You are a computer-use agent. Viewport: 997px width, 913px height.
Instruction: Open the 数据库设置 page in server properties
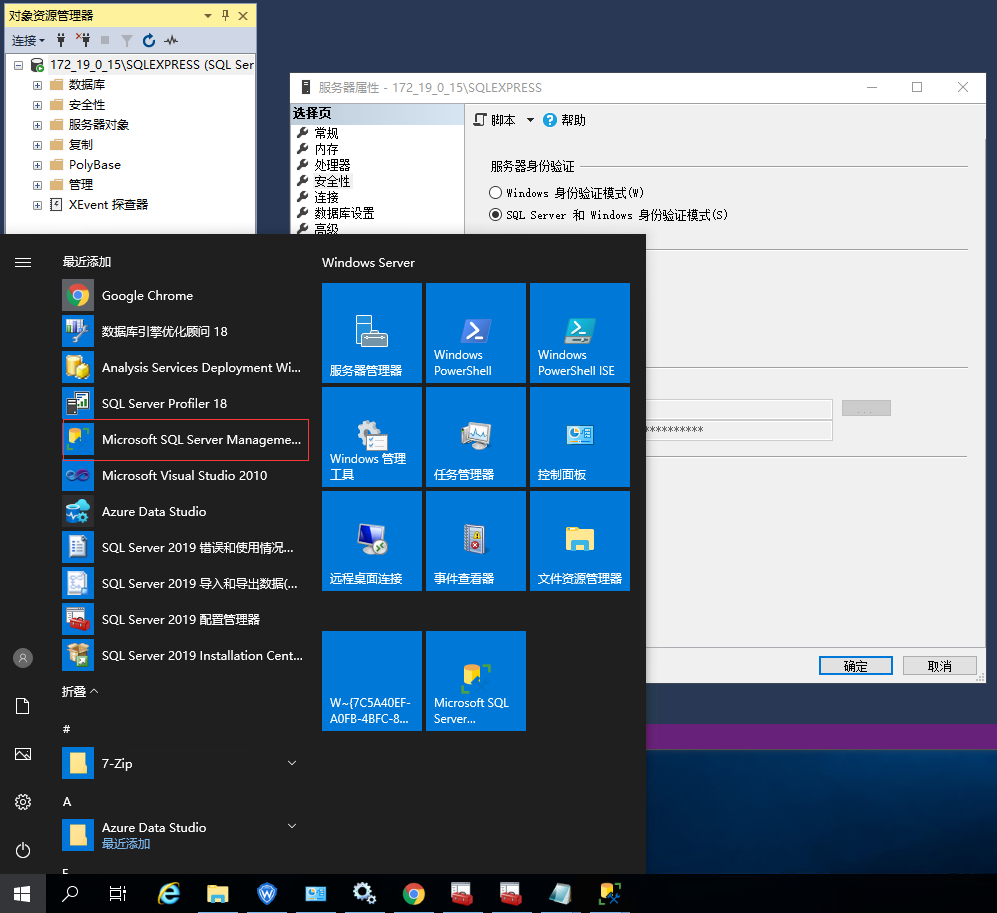pyautogui.click(x=344, y=213)
